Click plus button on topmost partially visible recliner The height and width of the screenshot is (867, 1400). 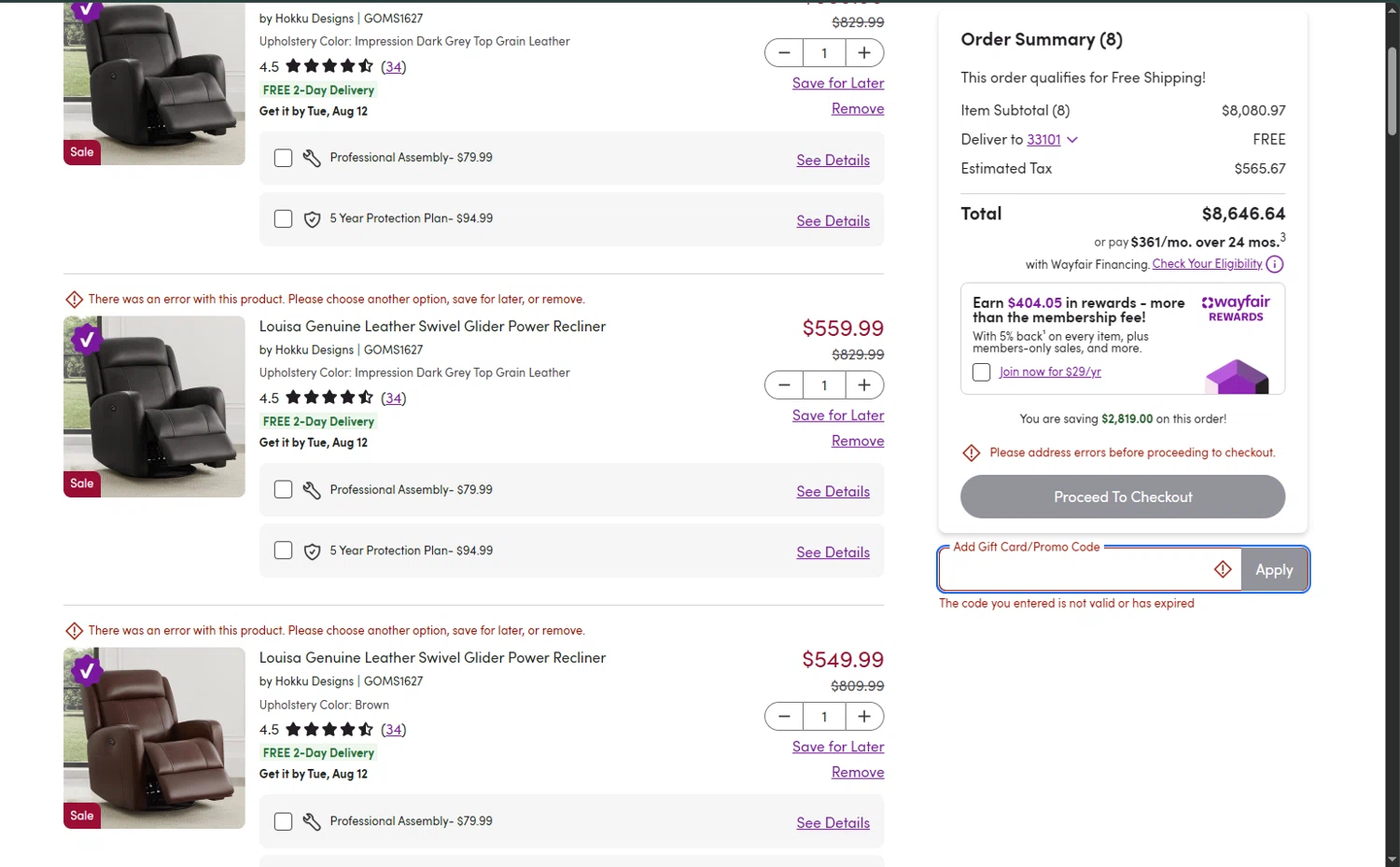[864, 53]
